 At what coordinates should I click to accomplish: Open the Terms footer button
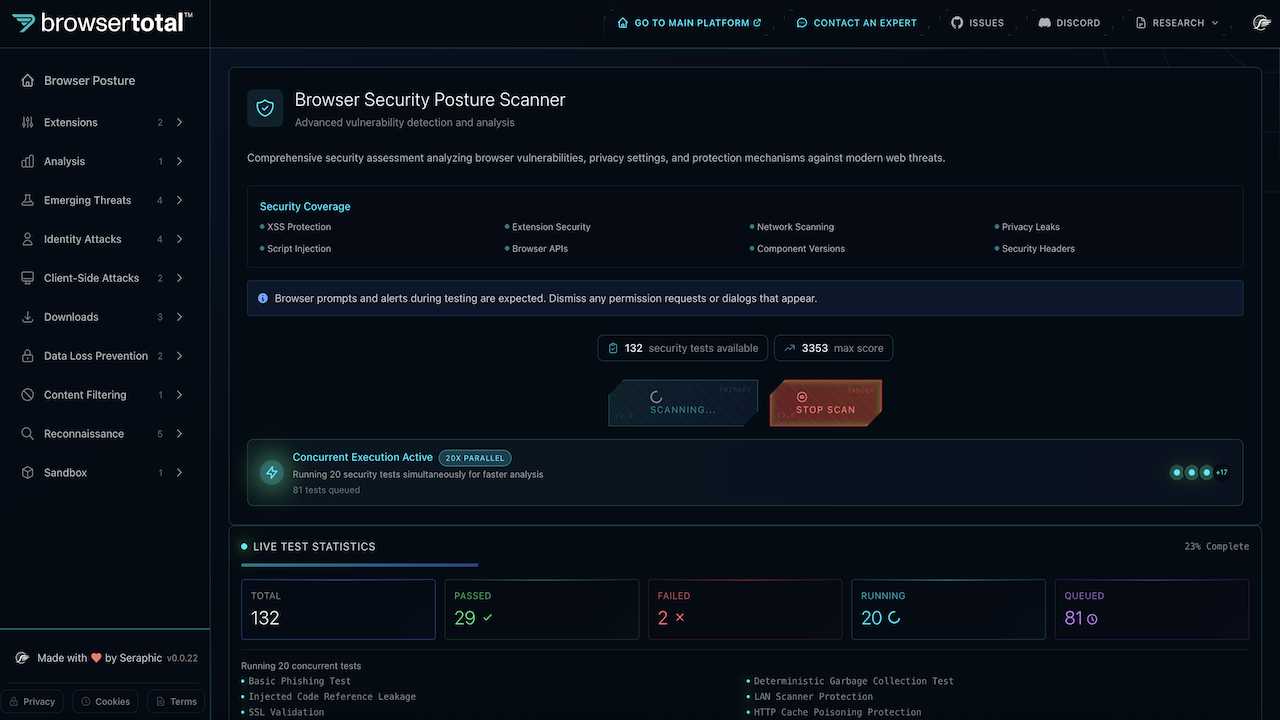coord(176,701)
